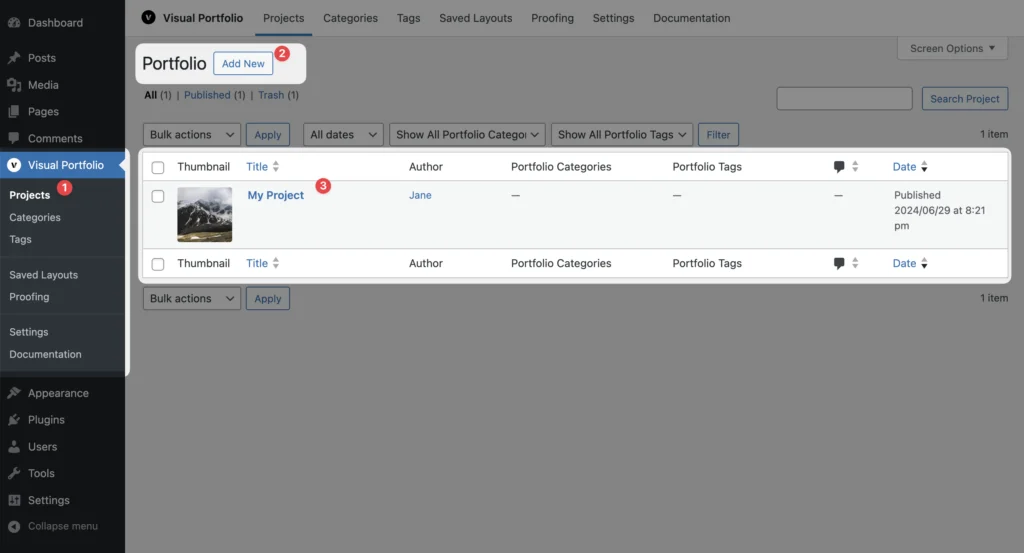This screenshot has height=553, width=1024.
Task: Open Categories in sidebar submenu
Action: pyautogui.click(x=35, y=217)
